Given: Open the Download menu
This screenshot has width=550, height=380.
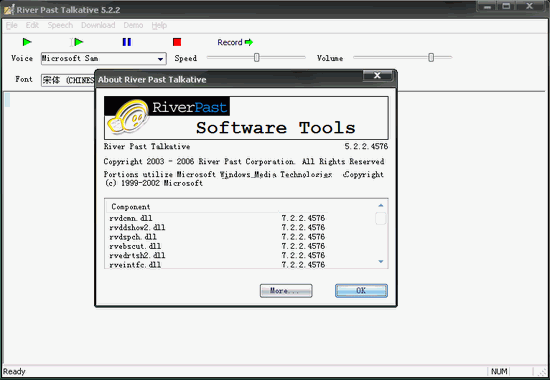Looking at the screenshot, I should coord(98,25).
